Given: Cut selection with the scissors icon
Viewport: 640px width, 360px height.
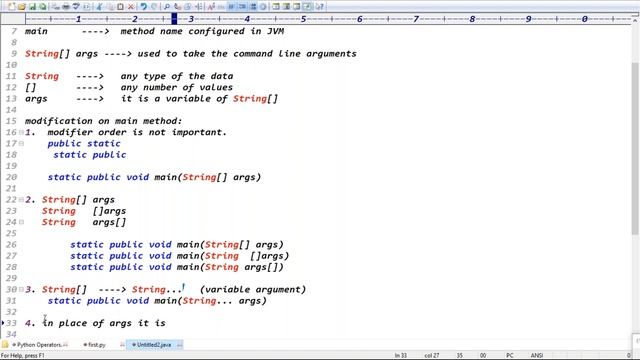Looking at the screenshot, I should (x=99, y=7).
